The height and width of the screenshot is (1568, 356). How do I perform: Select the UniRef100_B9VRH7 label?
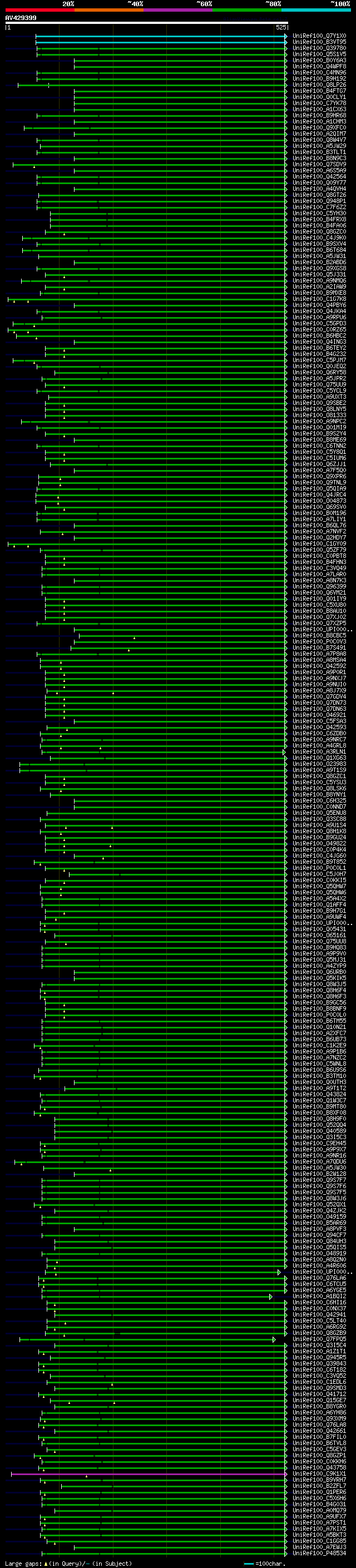click(x=319, y=1480)
